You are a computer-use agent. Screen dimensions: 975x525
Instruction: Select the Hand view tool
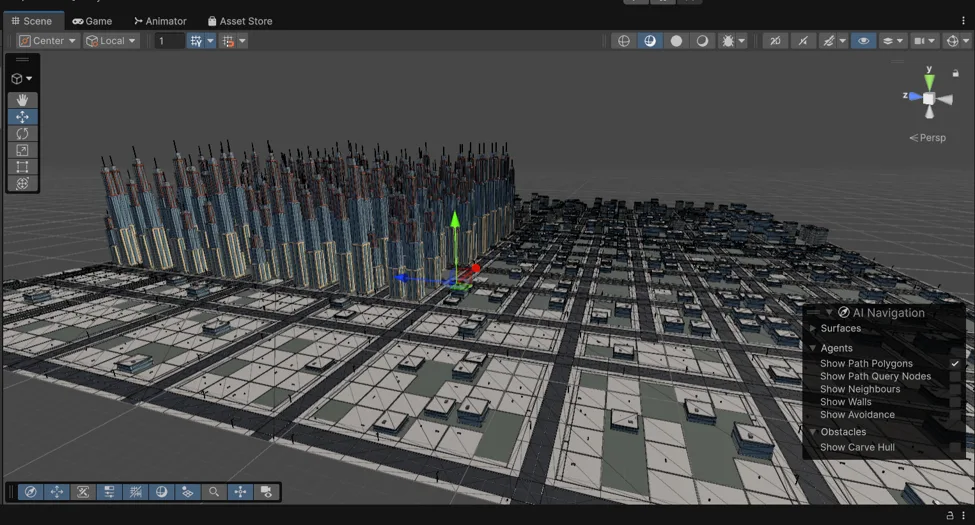pyautogui.click(x=22, y=100)
